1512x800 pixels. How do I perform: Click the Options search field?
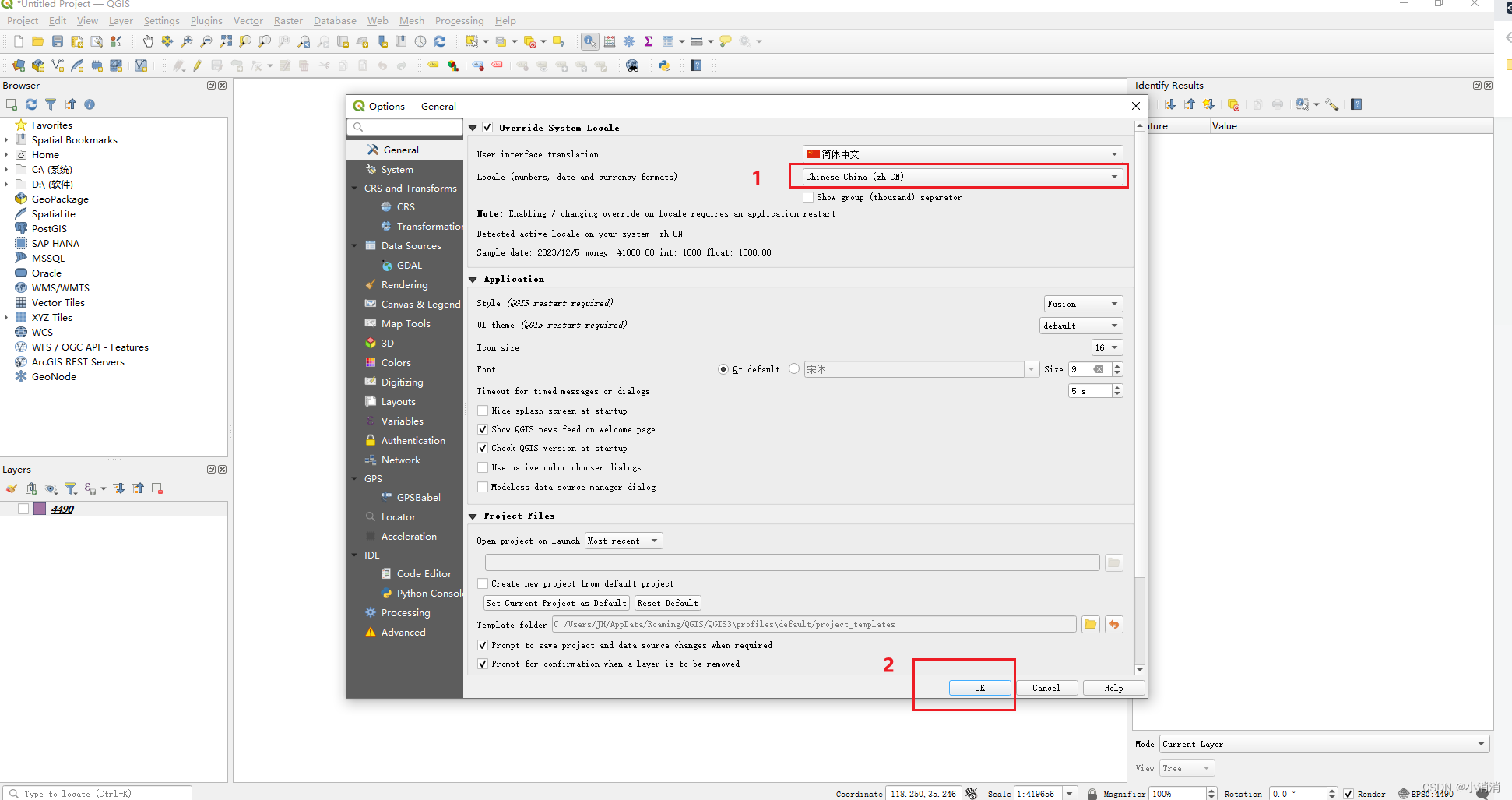(406, 127)
